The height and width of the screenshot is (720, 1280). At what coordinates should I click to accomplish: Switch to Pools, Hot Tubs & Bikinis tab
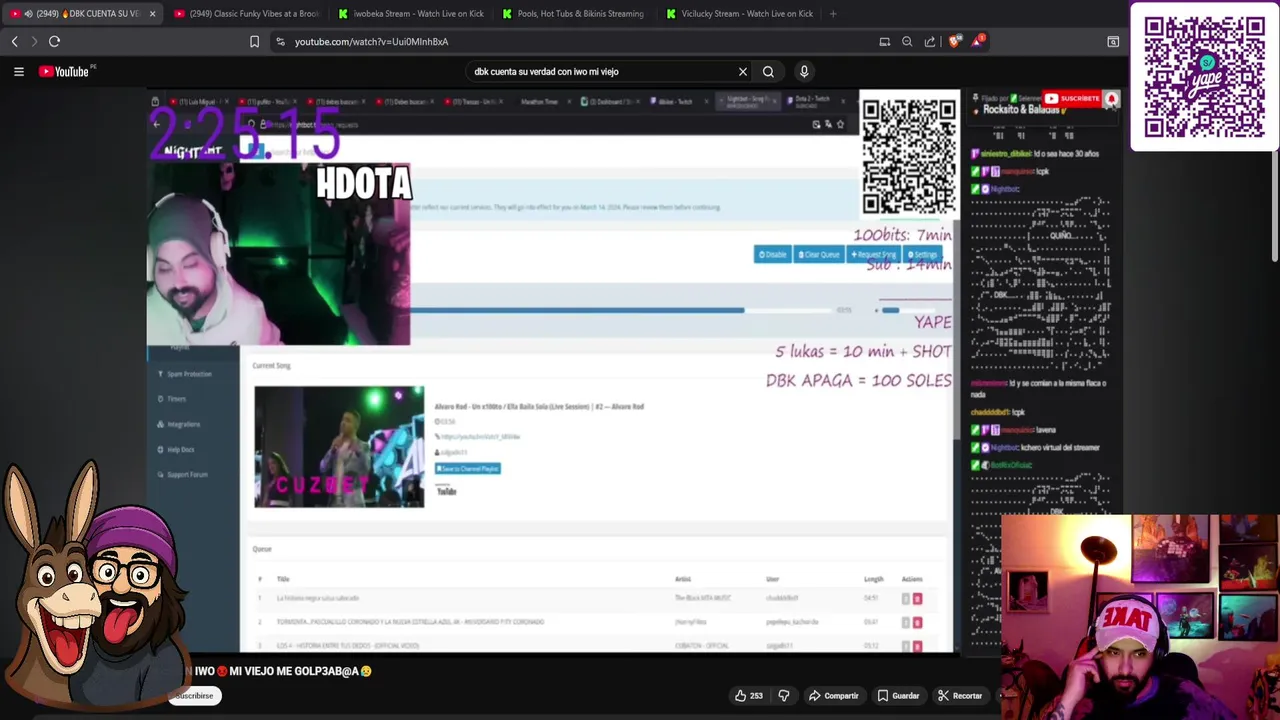[574, 14]
